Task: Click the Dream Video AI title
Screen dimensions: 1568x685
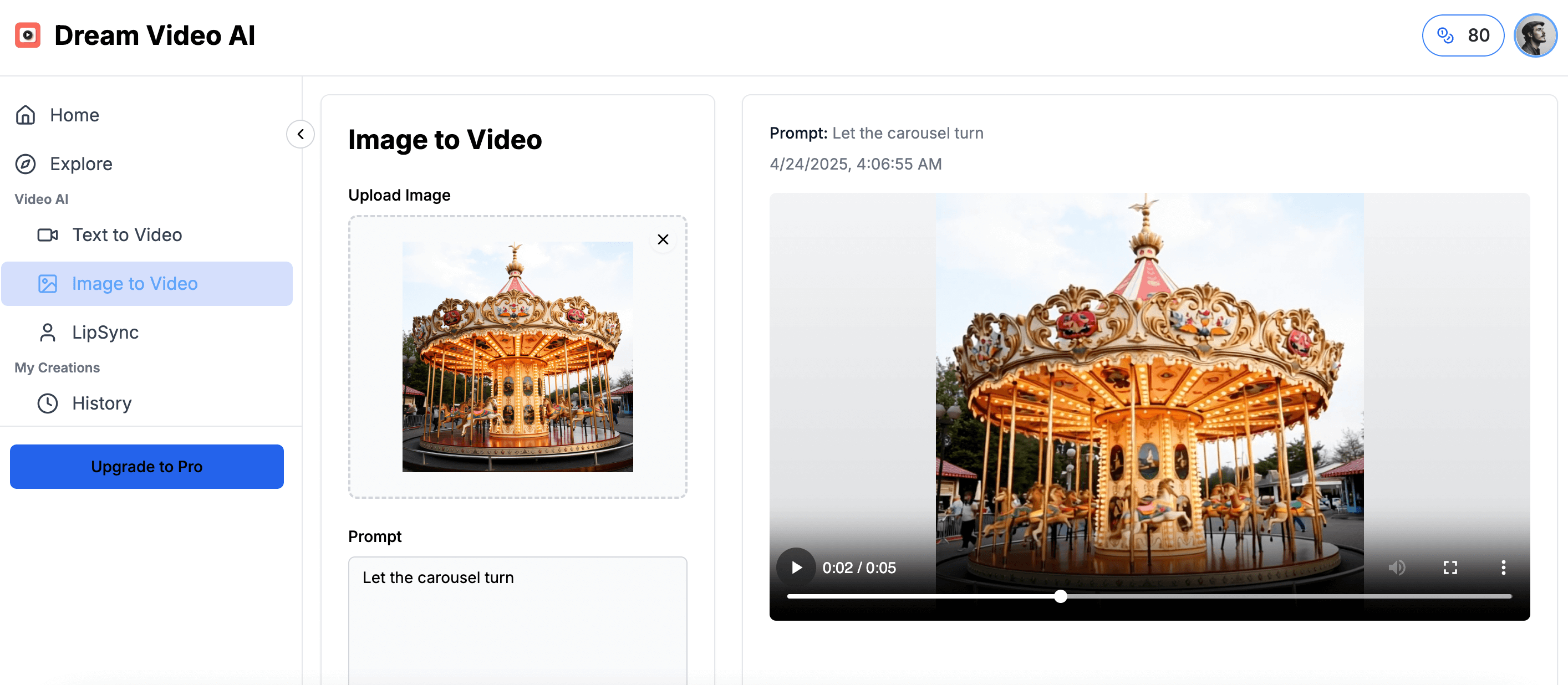Action: tap(155, 35)
